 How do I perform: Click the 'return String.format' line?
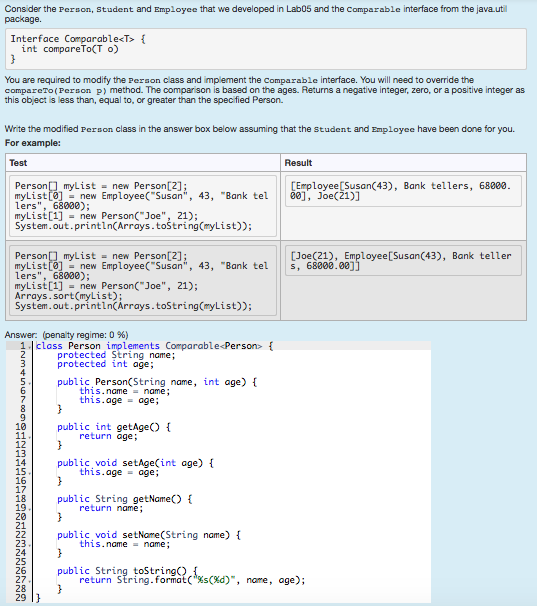tap(192, 580)
